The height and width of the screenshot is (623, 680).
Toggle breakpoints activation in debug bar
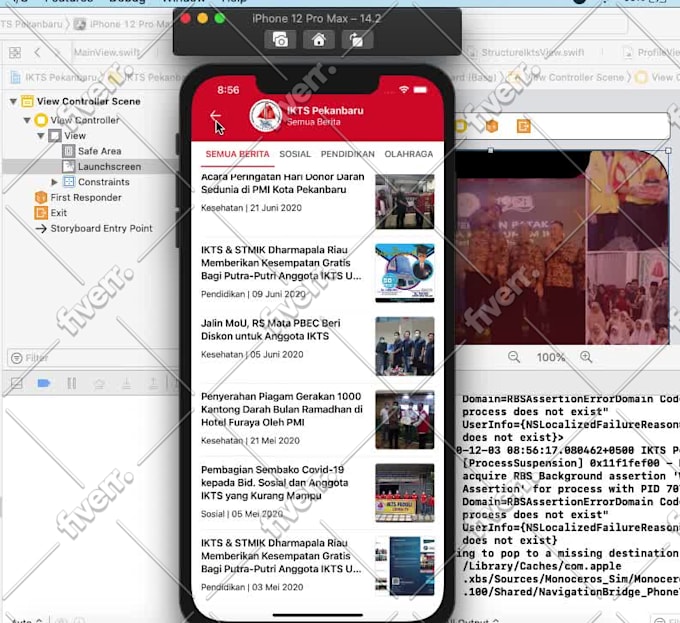44,383
